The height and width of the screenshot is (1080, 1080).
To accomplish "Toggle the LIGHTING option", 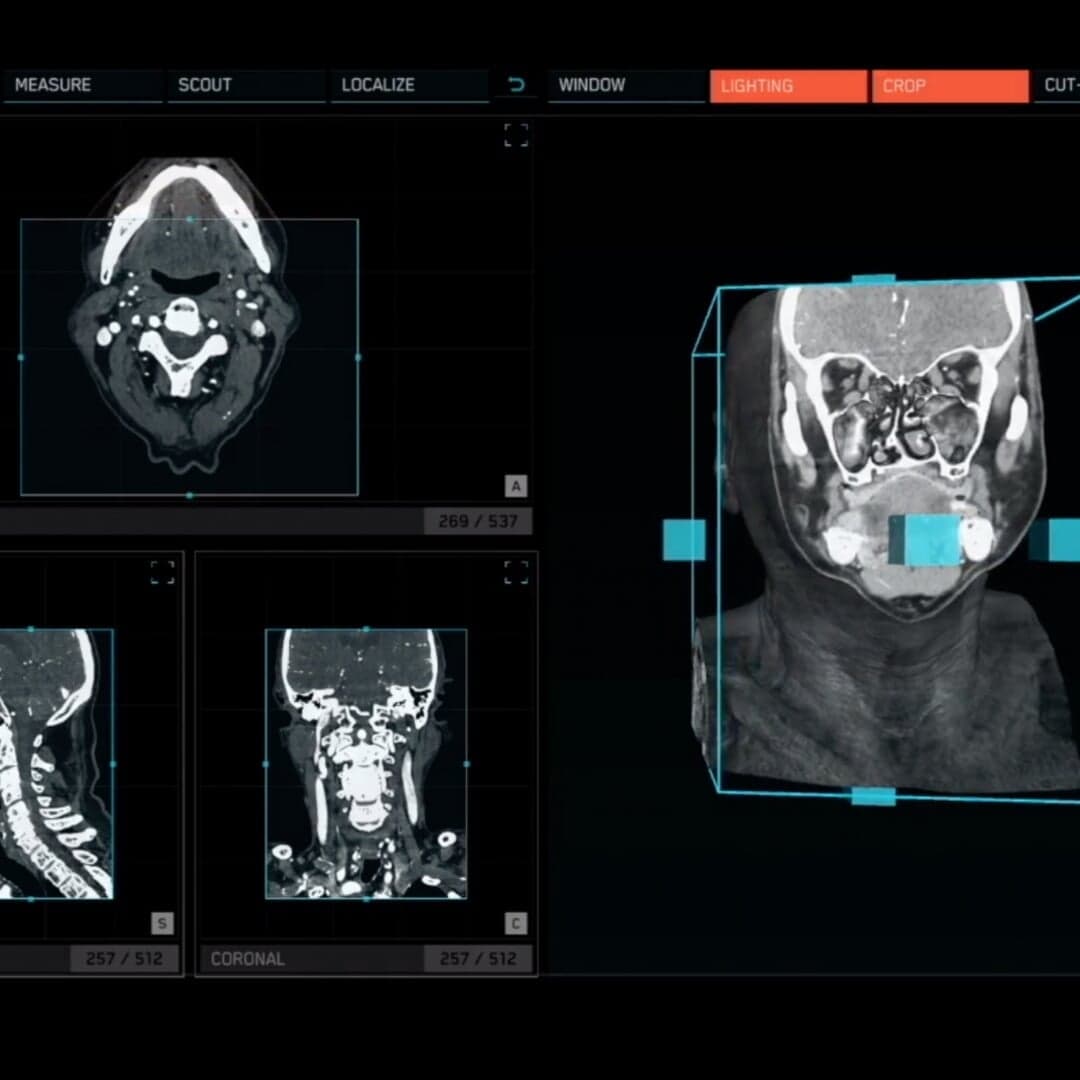I will tap(788, 85).
